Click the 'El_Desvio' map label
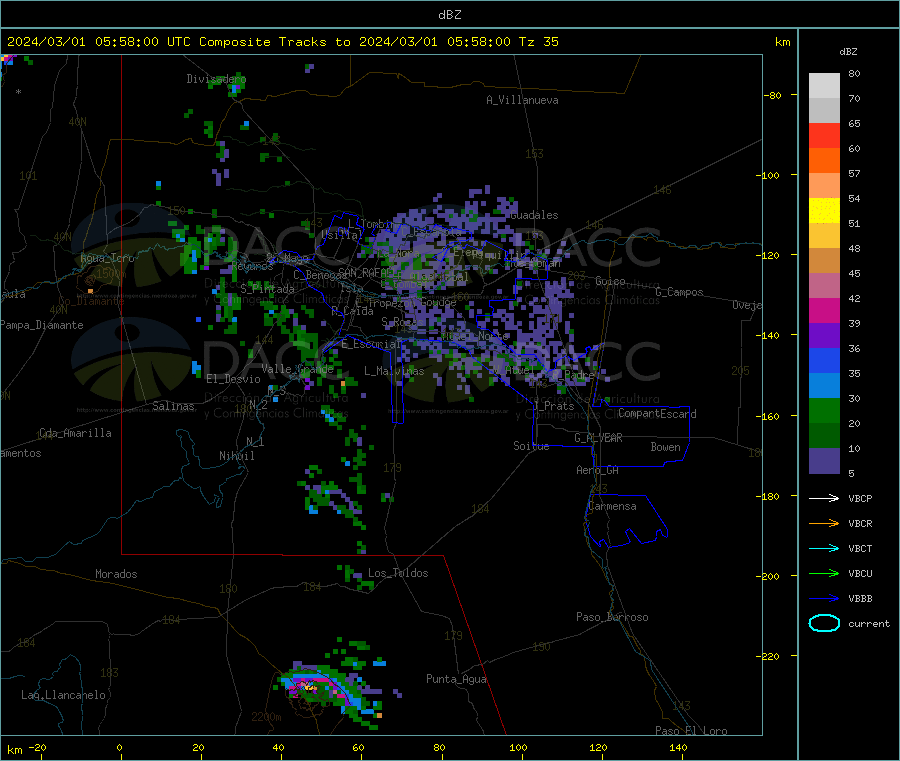 (x=233, y=379)
